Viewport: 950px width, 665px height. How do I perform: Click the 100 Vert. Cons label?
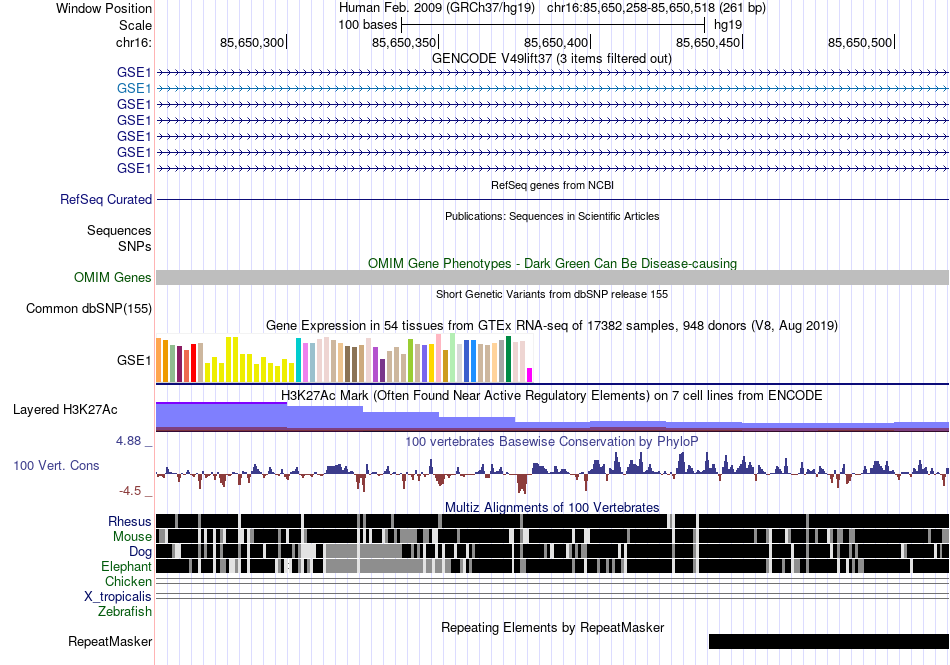point(56,466)
